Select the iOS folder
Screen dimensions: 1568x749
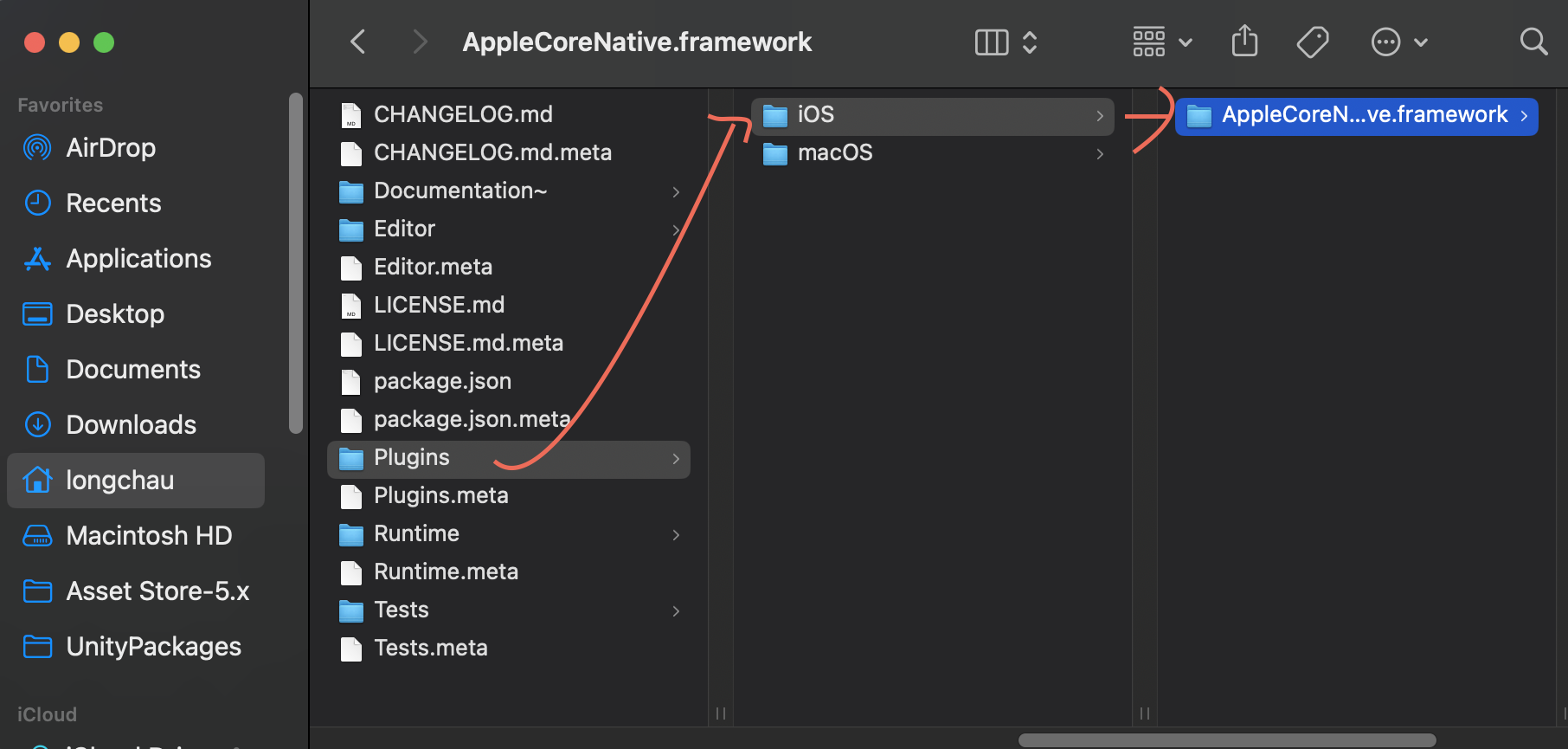pyautogui.click(x=933, y=116)
